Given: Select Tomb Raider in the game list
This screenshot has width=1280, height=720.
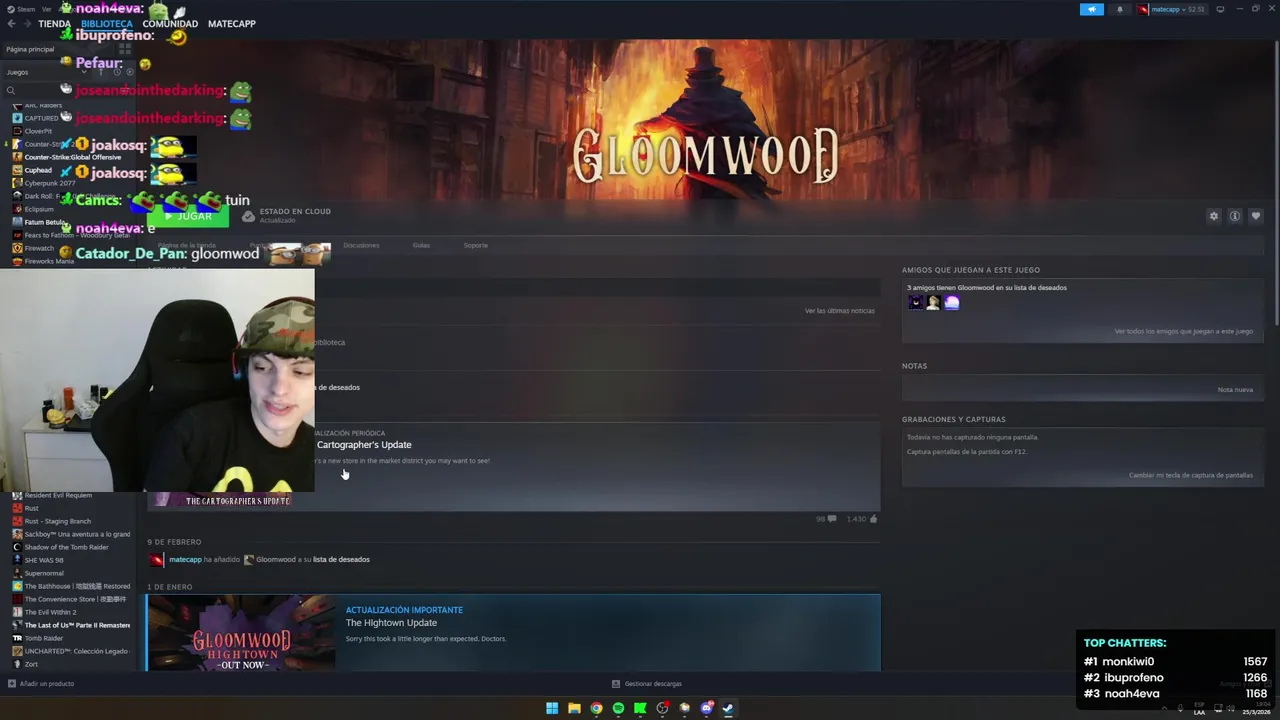Looking at the screenshot, I should pyautogui.click(x=43, y=638).
